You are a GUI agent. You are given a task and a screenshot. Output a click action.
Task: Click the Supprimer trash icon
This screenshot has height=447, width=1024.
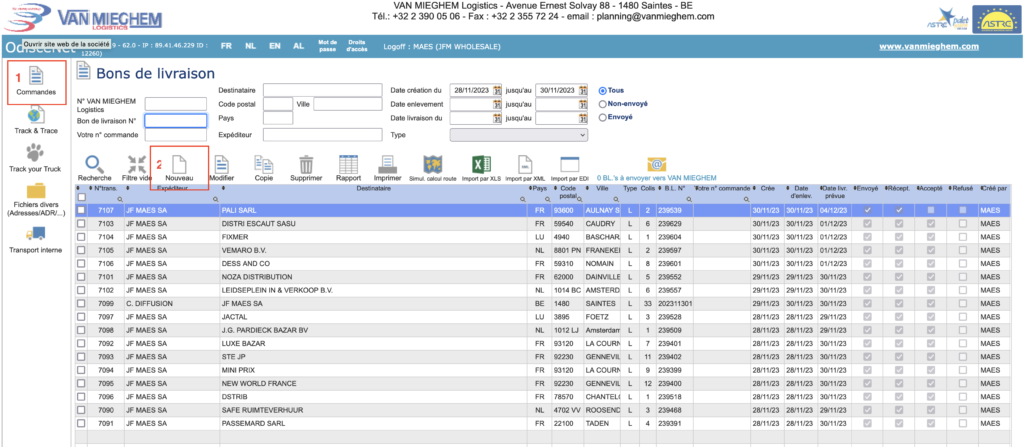pos(307,165)
